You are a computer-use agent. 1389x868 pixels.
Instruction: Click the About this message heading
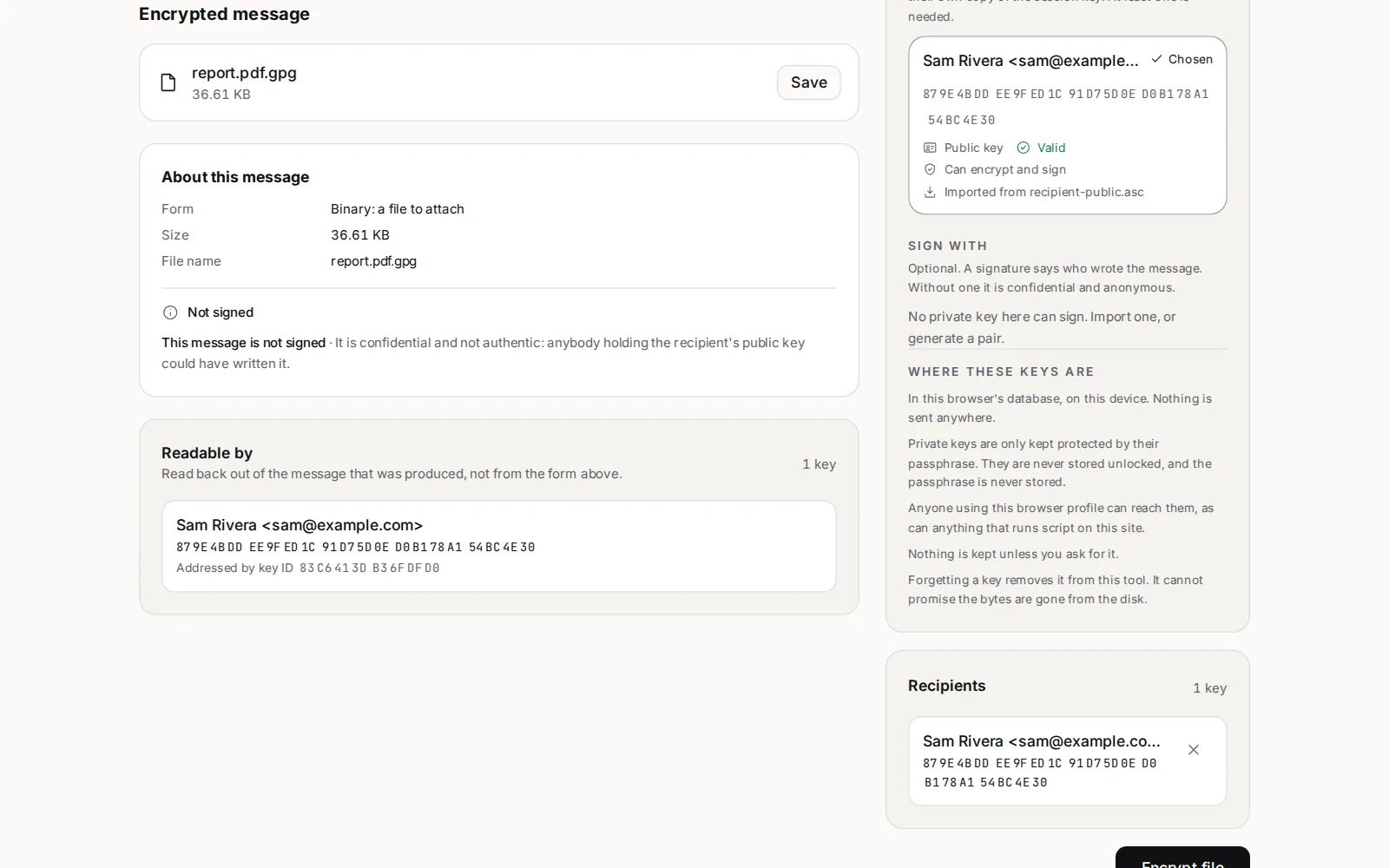[235, 177]
